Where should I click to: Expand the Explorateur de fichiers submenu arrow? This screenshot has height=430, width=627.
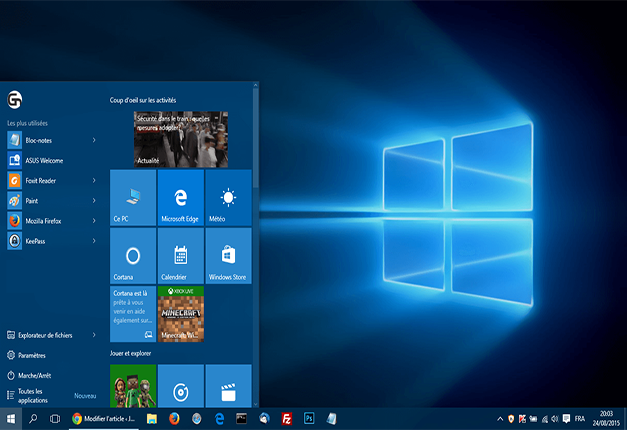tap(94, 335)
